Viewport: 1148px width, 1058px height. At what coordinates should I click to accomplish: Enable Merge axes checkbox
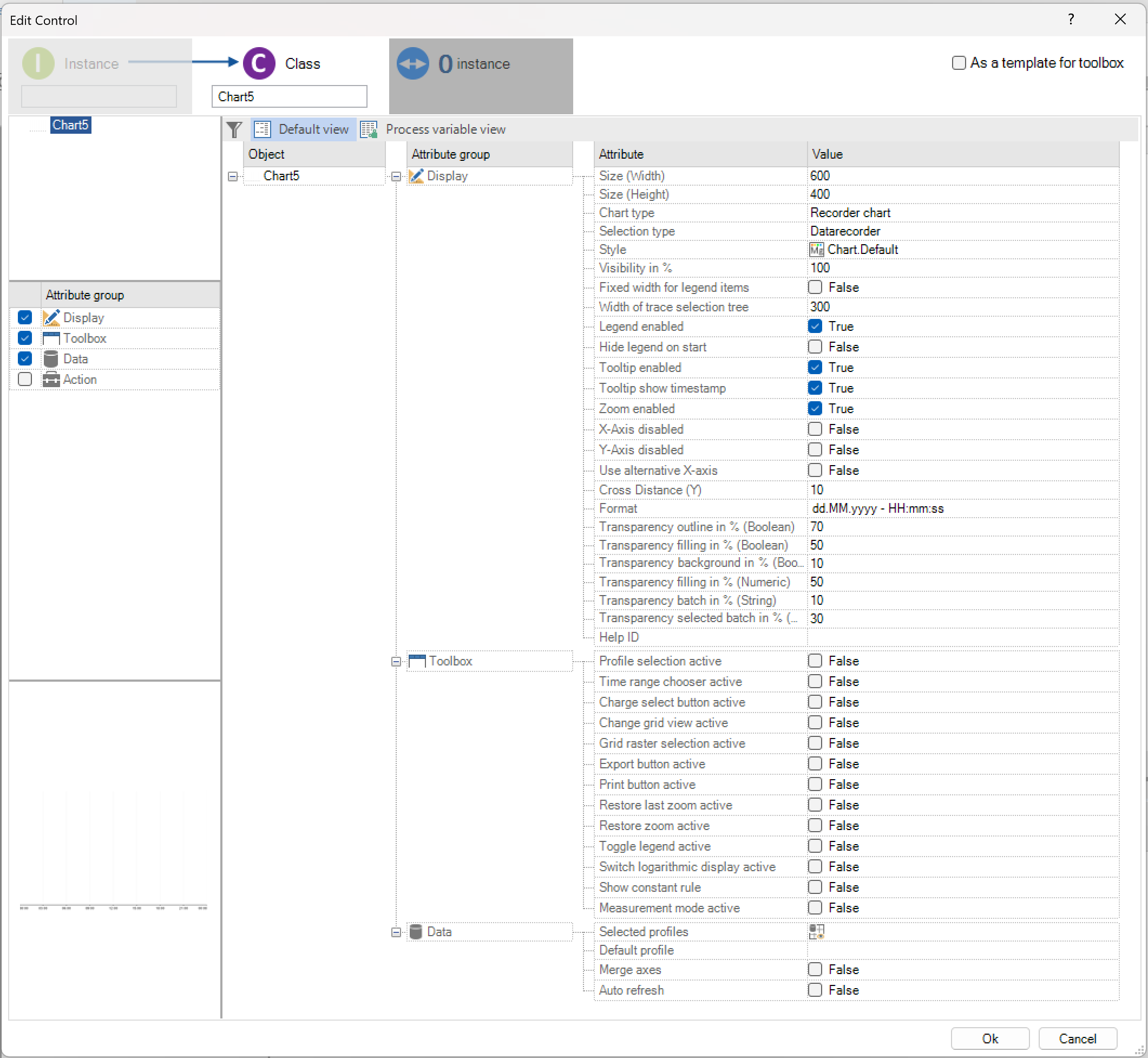[x=815, y=969]
